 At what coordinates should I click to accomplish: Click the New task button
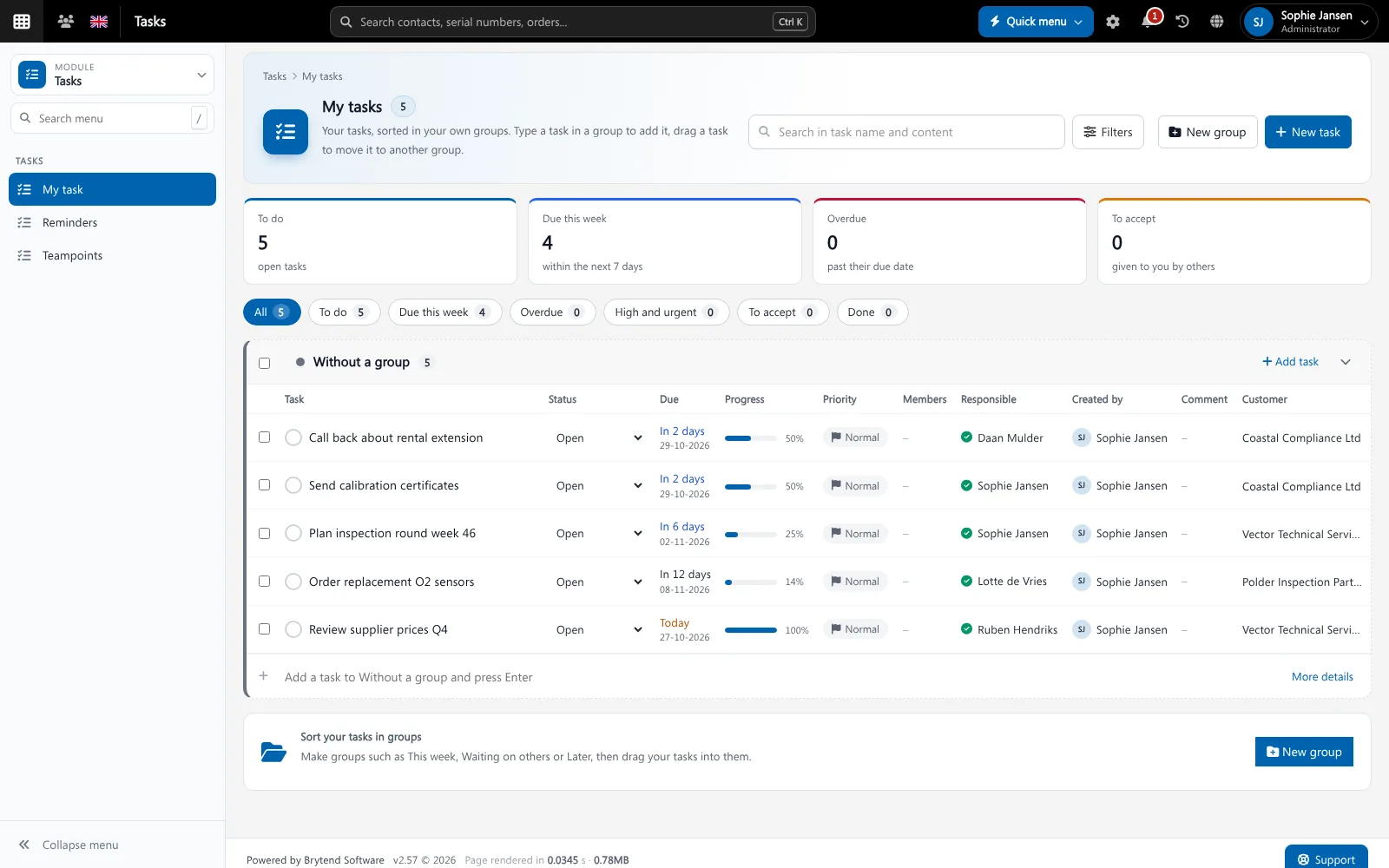coord(1307,132)
